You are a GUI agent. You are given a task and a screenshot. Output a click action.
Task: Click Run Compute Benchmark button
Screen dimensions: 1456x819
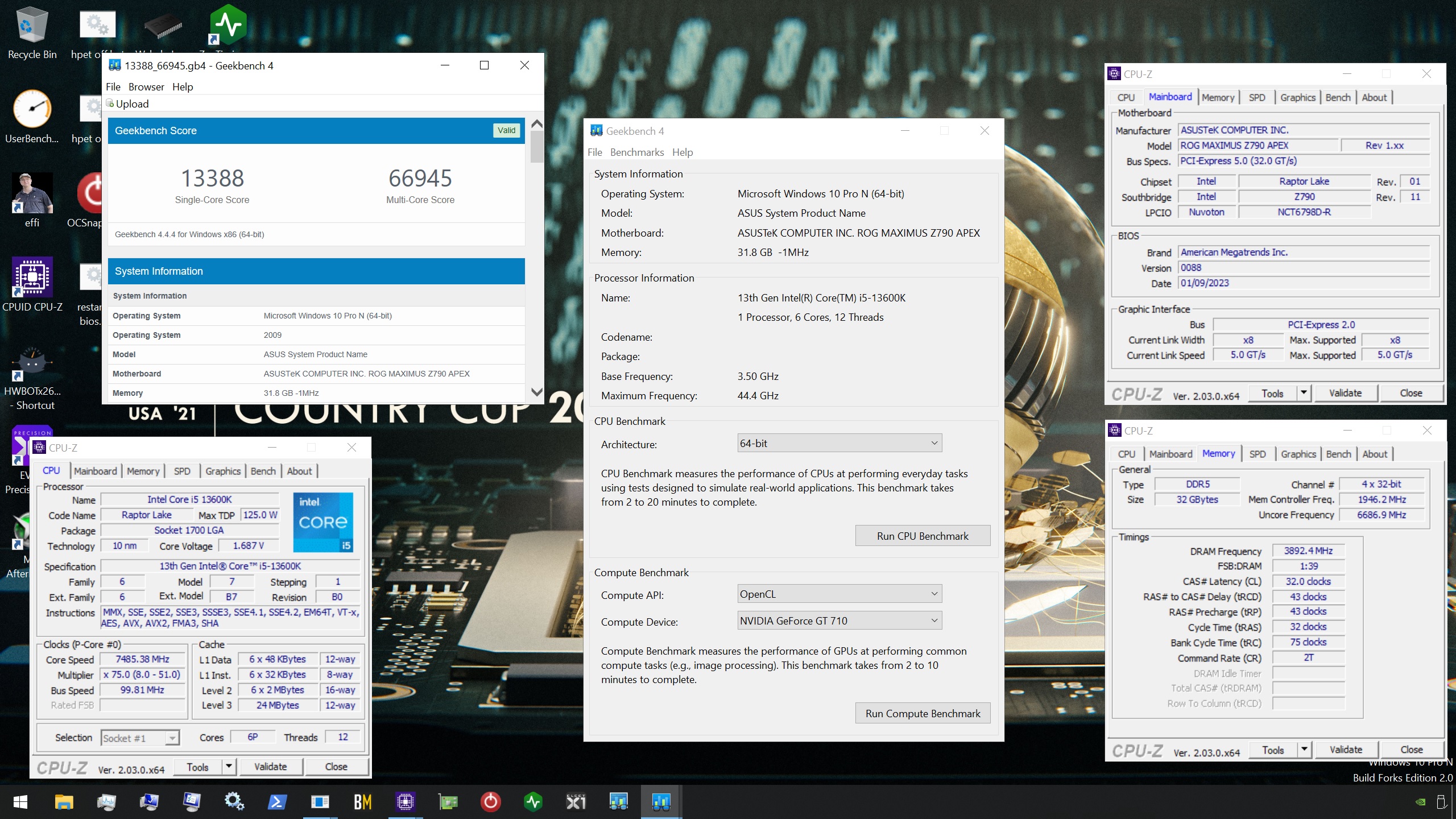(x=923, y=713)
